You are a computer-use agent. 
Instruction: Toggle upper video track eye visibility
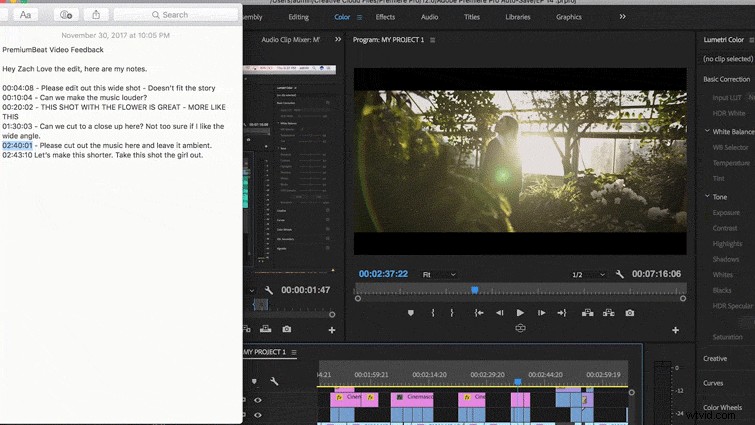click(x=258, y=400)
